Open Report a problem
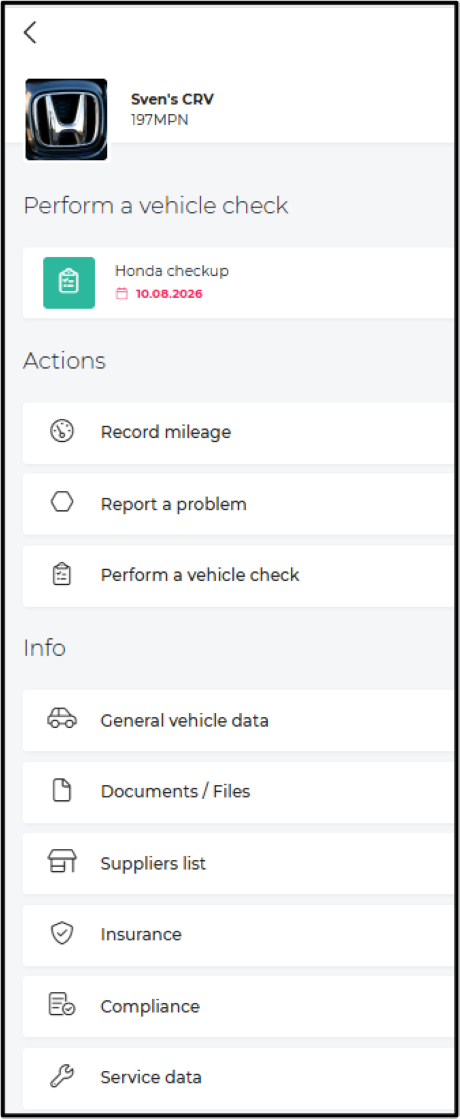 (239, 504)
